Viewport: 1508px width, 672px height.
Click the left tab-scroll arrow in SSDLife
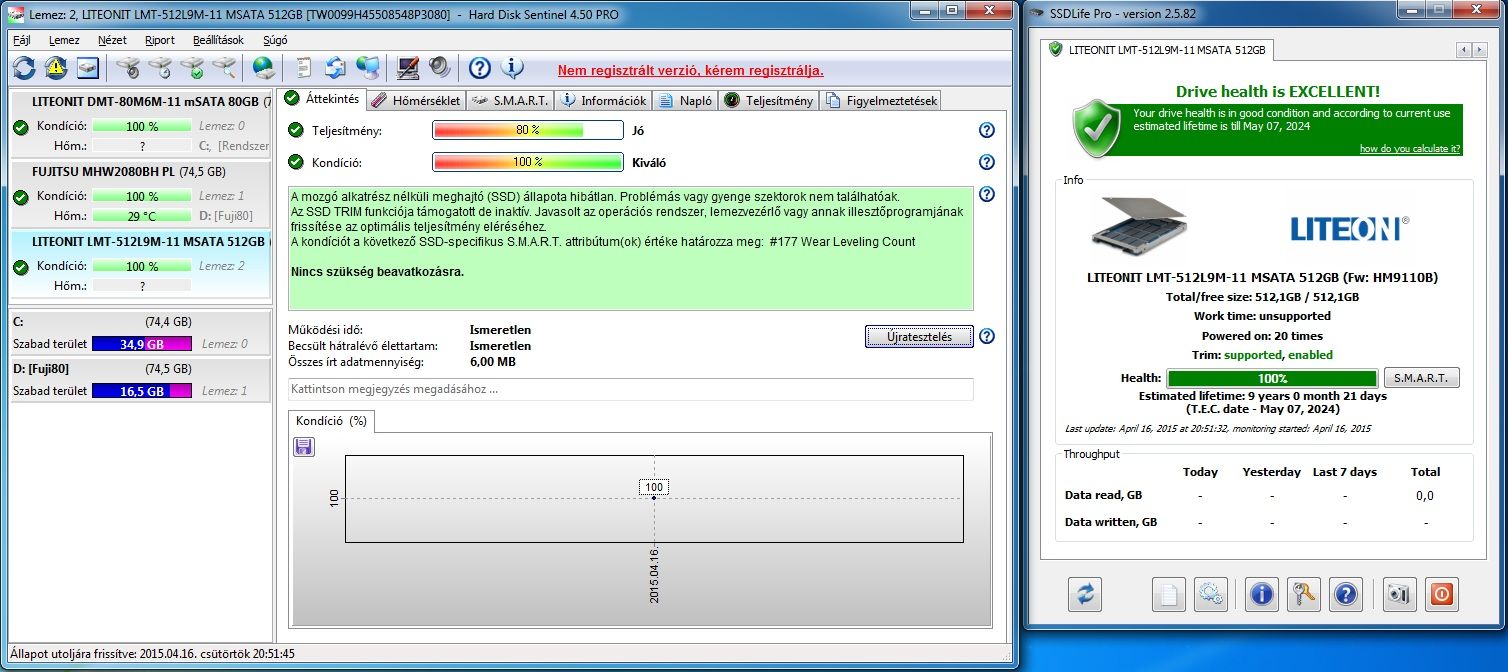click(1463, 49)
